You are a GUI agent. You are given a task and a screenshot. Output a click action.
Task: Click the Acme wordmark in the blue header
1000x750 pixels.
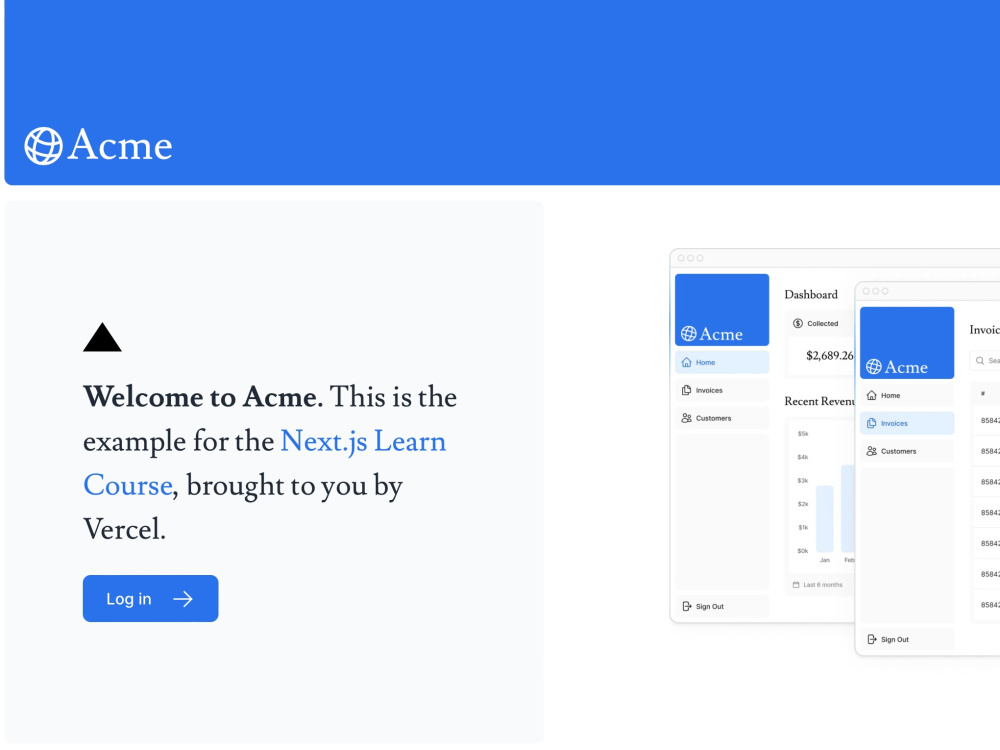click(121, 145)
